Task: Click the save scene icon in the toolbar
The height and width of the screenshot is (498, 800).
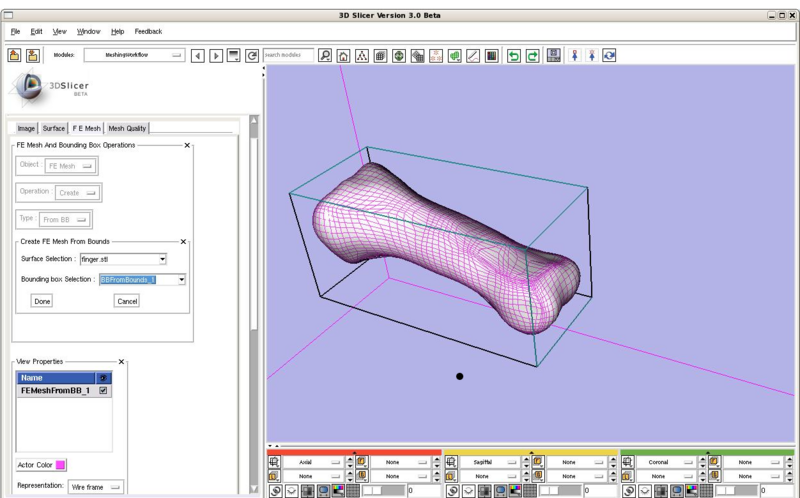Action: (x=33, y=55)
